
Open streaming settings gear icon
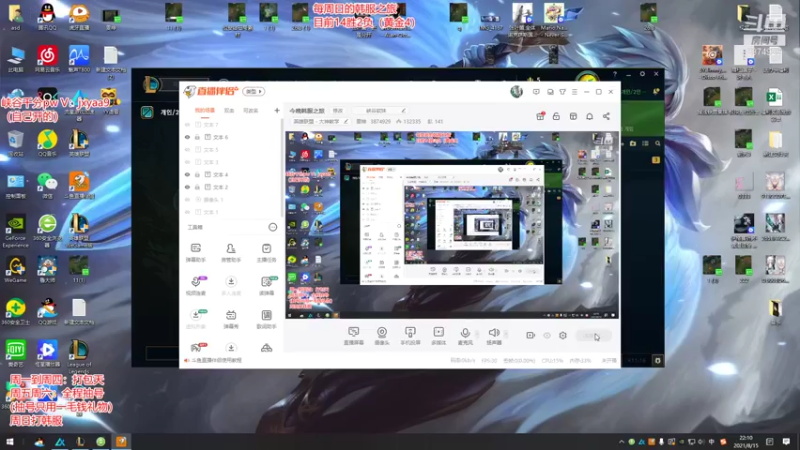563,335
